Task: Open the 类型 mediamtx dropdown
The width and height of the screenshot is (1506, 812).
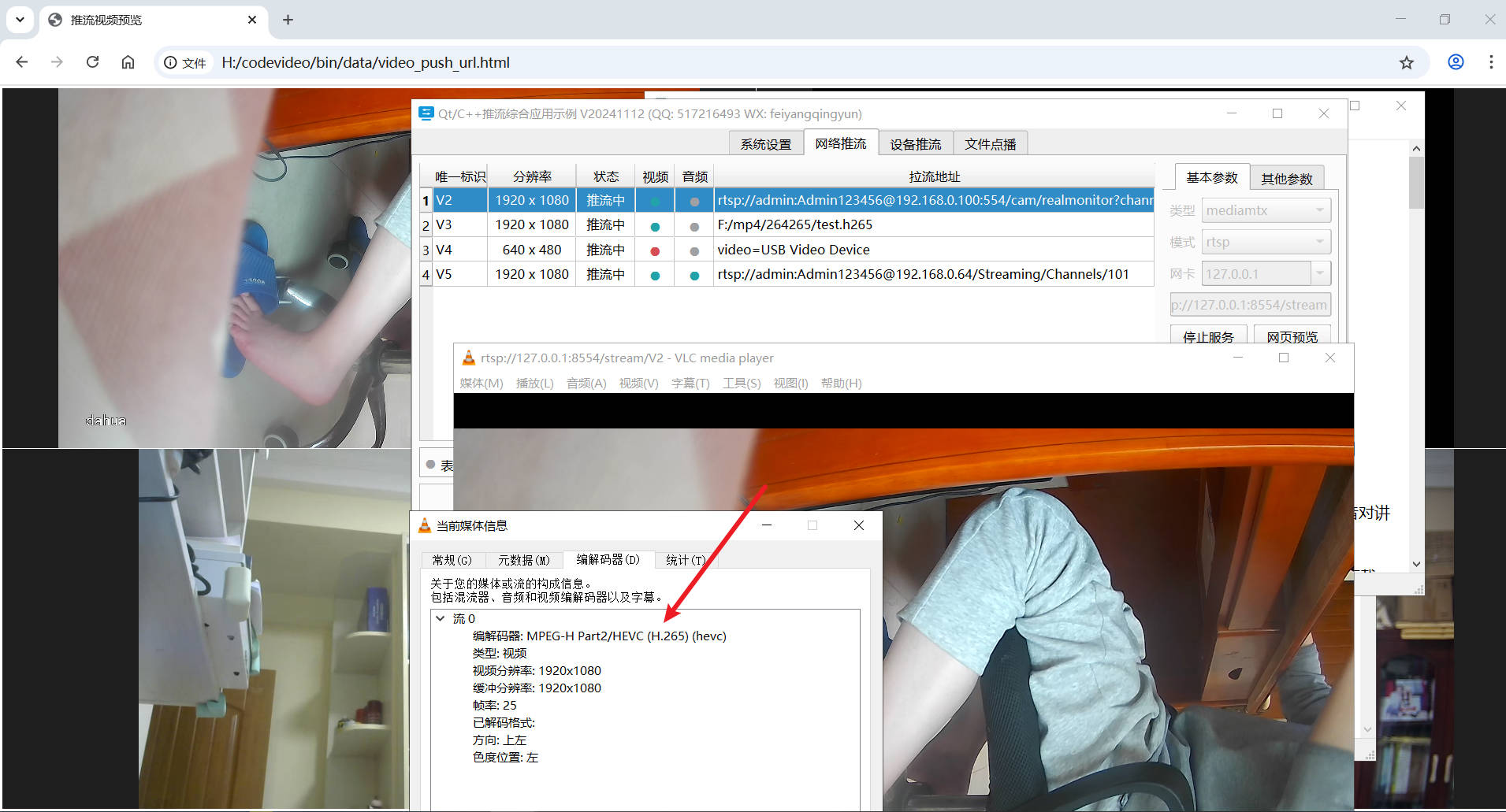Action: (x=1266, y=210)
